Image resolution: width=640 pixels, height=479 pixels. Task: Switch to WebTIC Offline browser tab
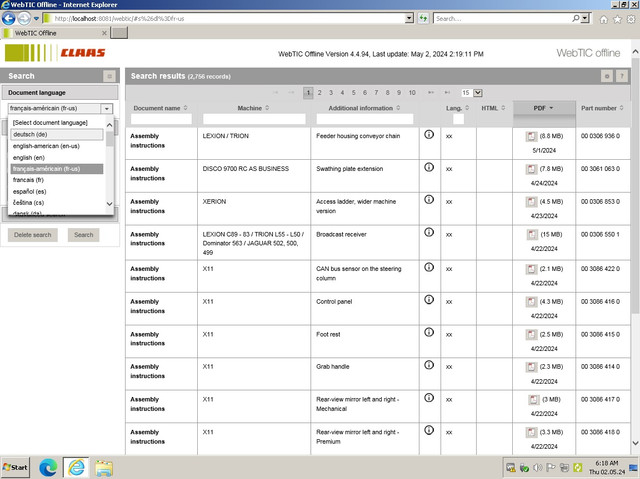[56, 33]
